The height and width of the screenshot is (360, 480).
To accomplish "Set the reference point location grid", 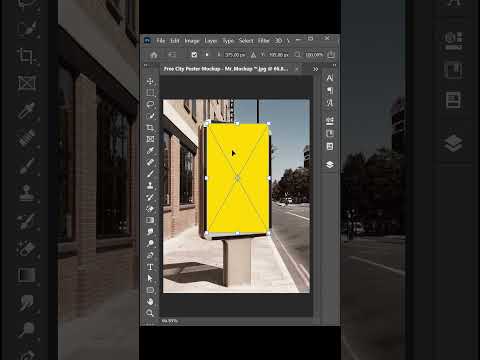I will (x=207, y=55).
